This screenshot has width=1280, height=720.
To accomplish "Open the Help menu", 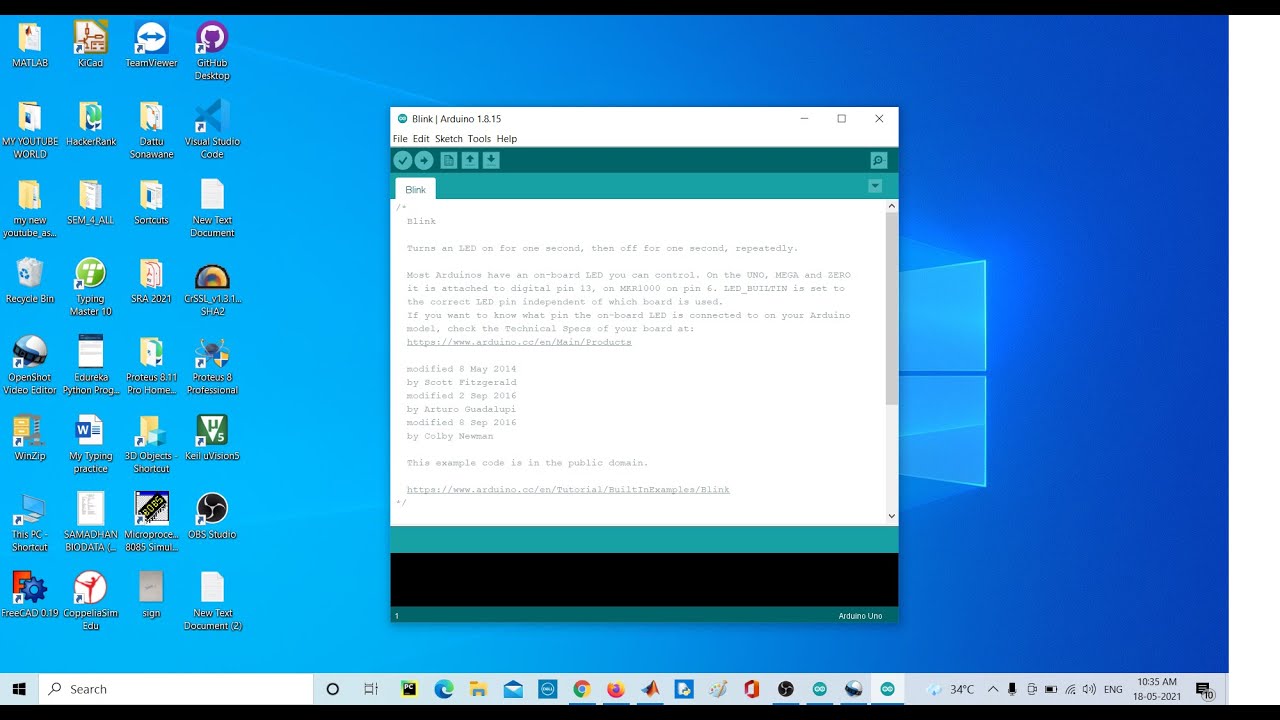I will 507,139.
